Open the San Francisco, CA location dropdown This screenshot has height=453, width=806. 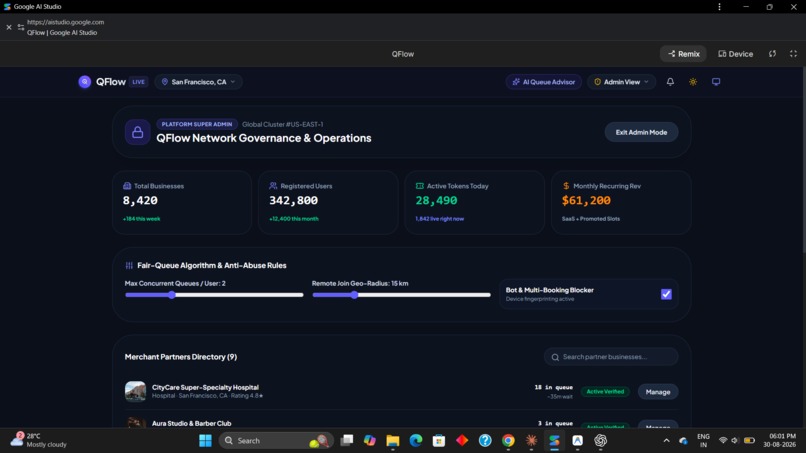point(198,82)
